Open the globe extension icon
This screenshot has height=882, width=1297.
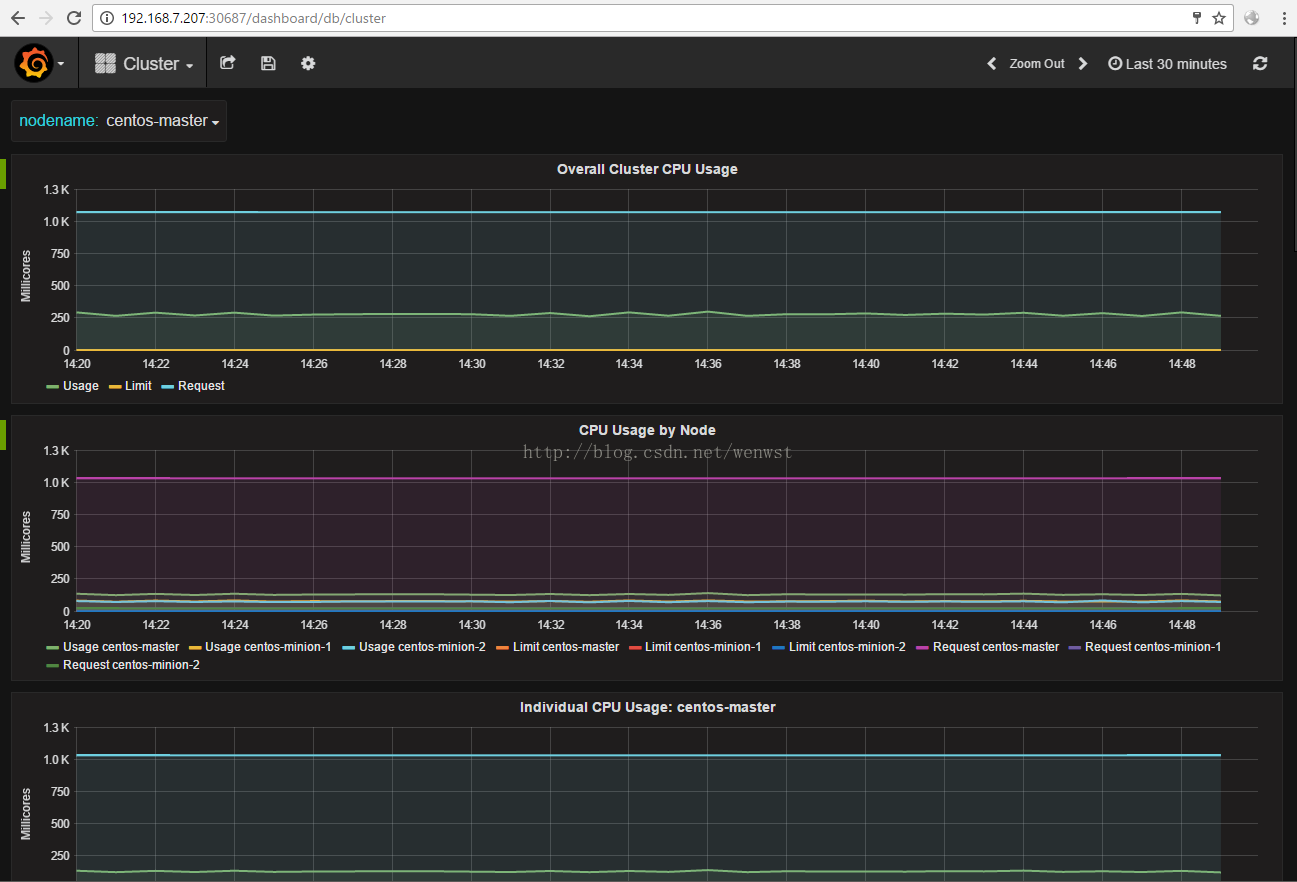(x=1252, y=18)
